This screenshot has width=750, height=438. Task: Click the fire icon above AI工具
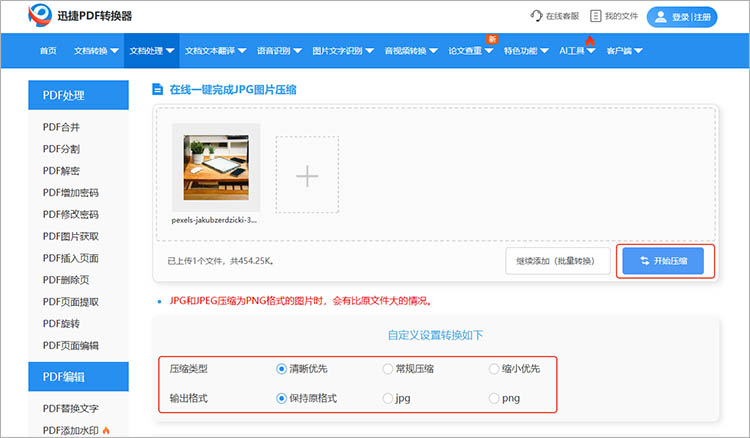tap(590, 41)
